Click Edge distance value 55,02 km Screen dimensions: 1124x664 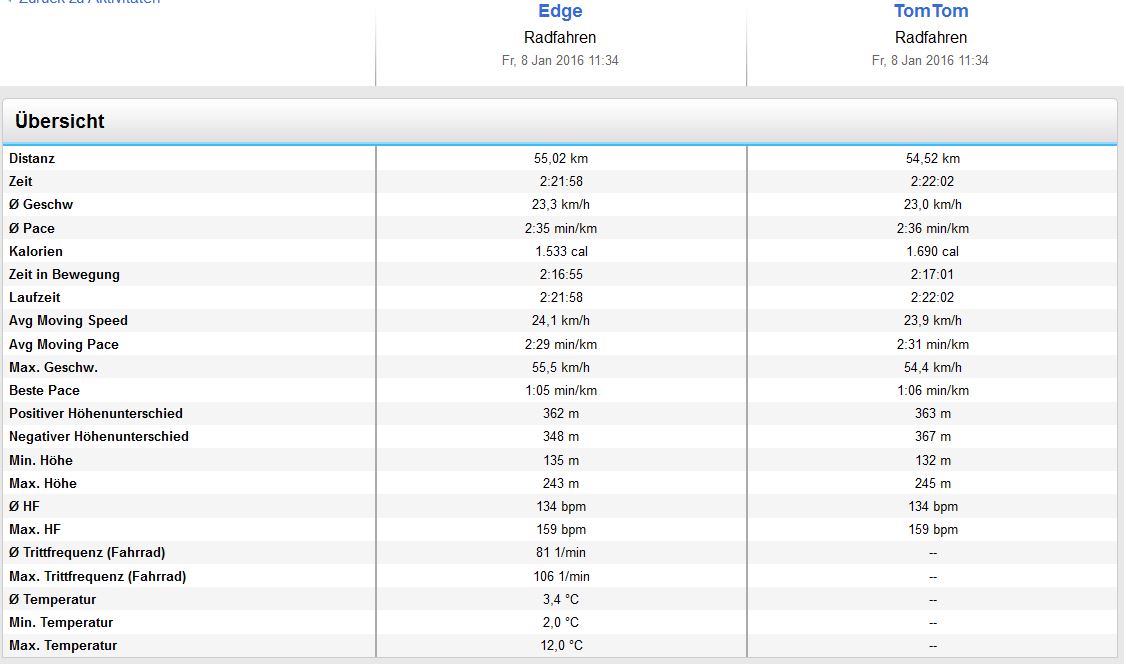560,158
